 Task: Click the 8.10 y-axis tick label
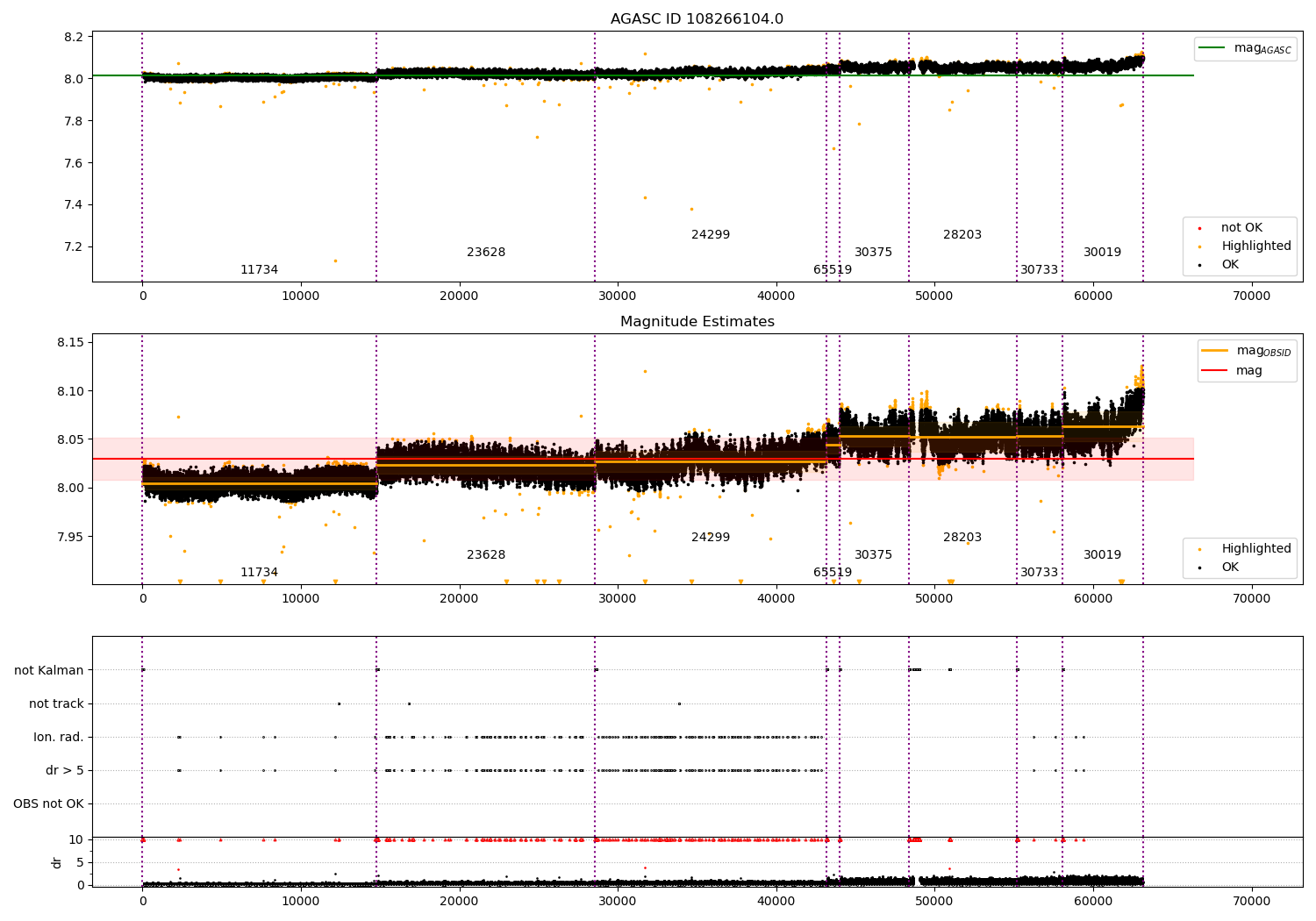click(70, 391)
